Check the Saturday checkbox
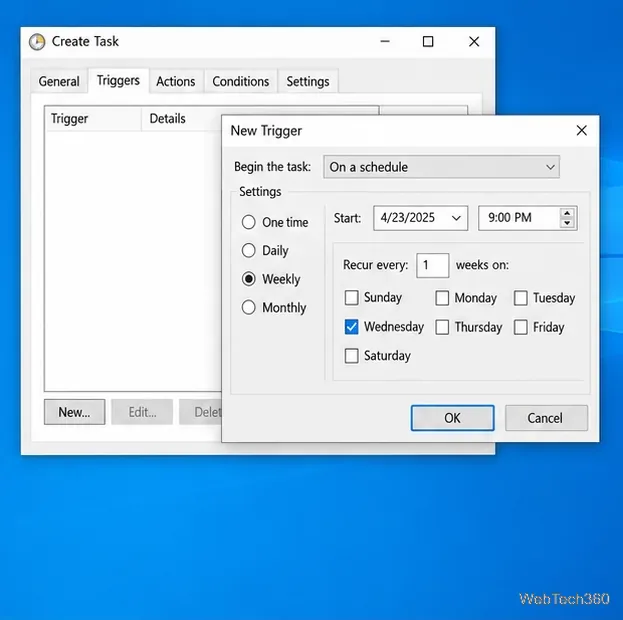 tap(352, 356)
